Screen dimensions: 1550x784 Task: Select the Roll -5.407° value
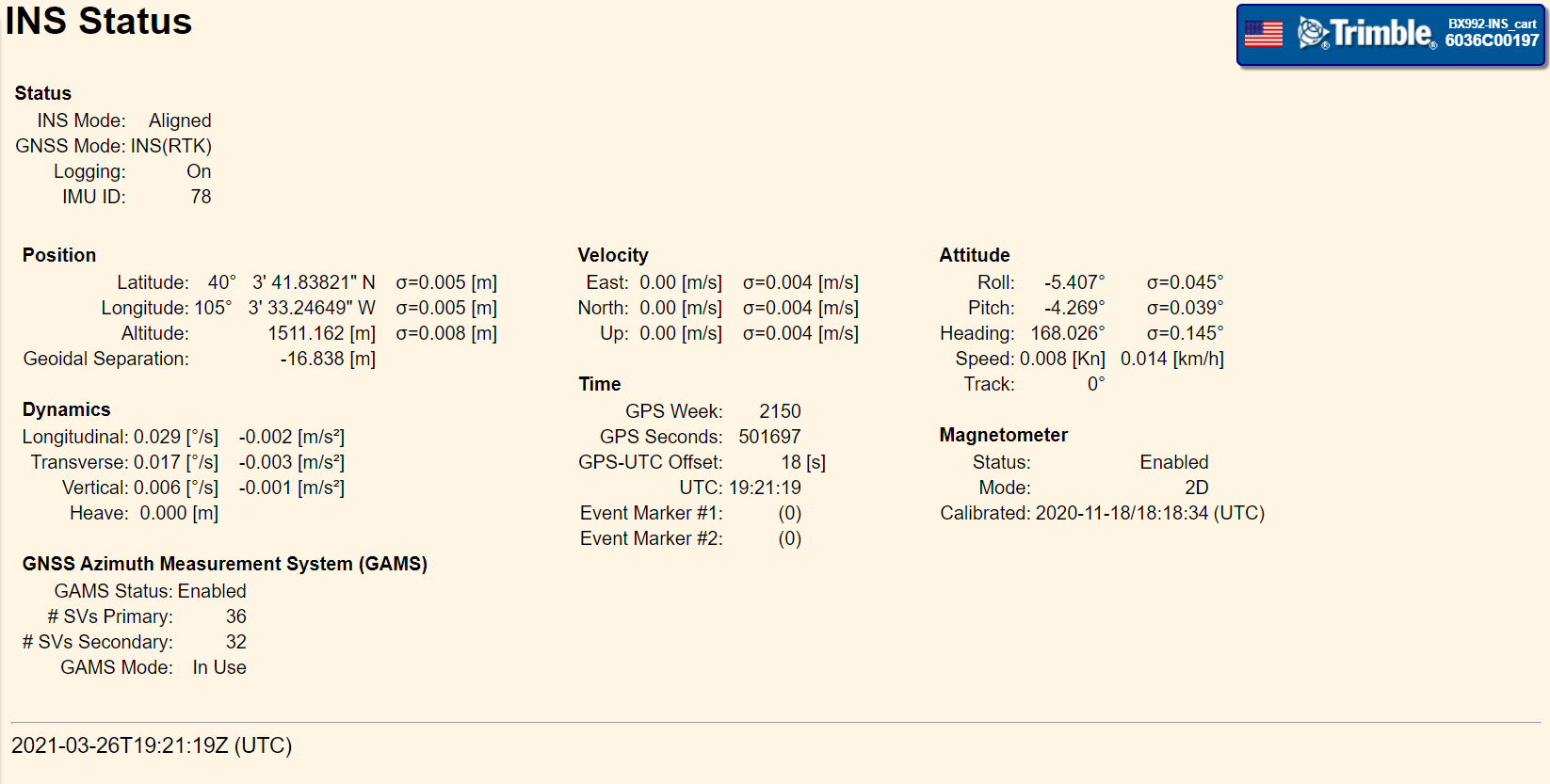click(1074, 282)
